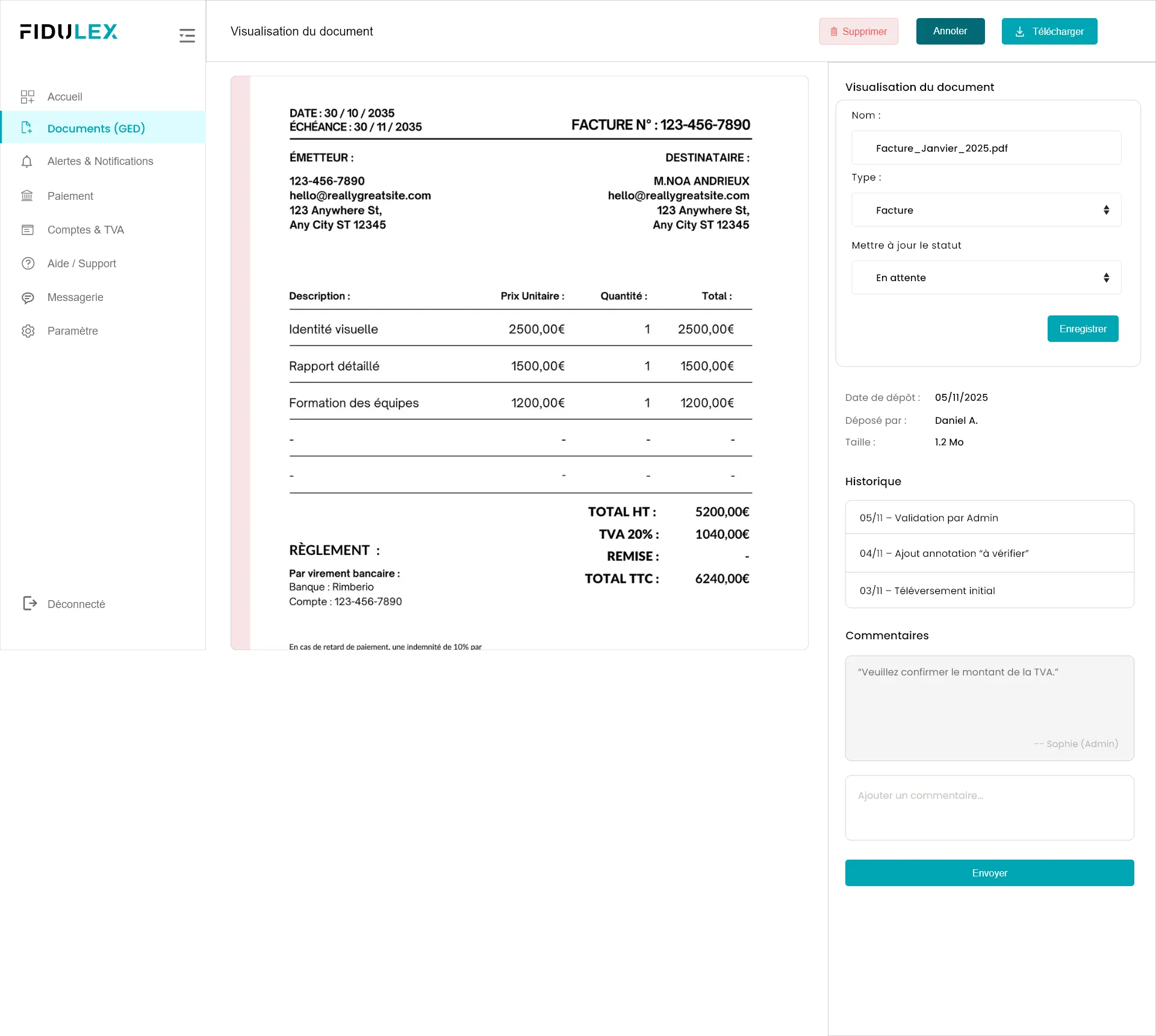Click the document name input field
The height and width of the screenshot is (1036, 1156).
click(x=986, y=148)
